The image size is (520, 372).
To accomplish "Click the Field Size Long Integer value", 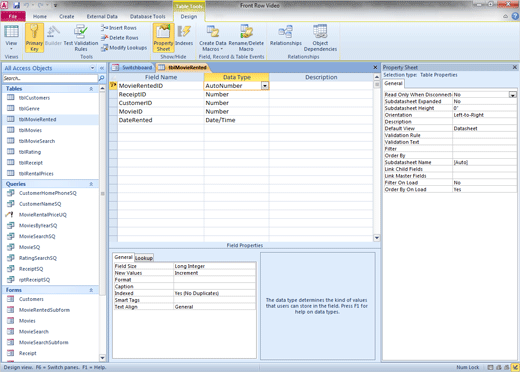I will coord(215,266).
